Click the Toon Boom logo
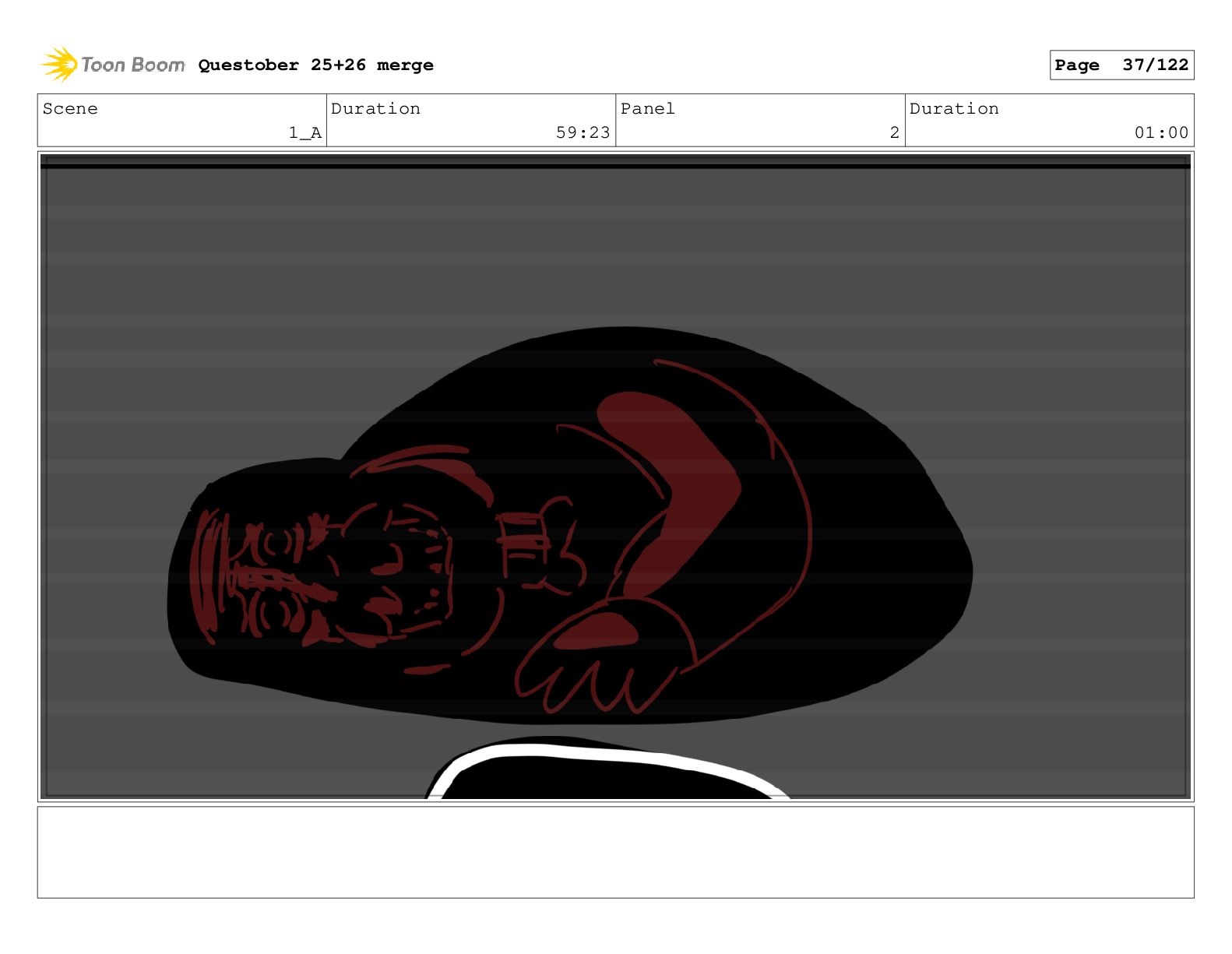The width and height of the screenshot is (1232, 954). pyautogui.click(x=113, y=64)
